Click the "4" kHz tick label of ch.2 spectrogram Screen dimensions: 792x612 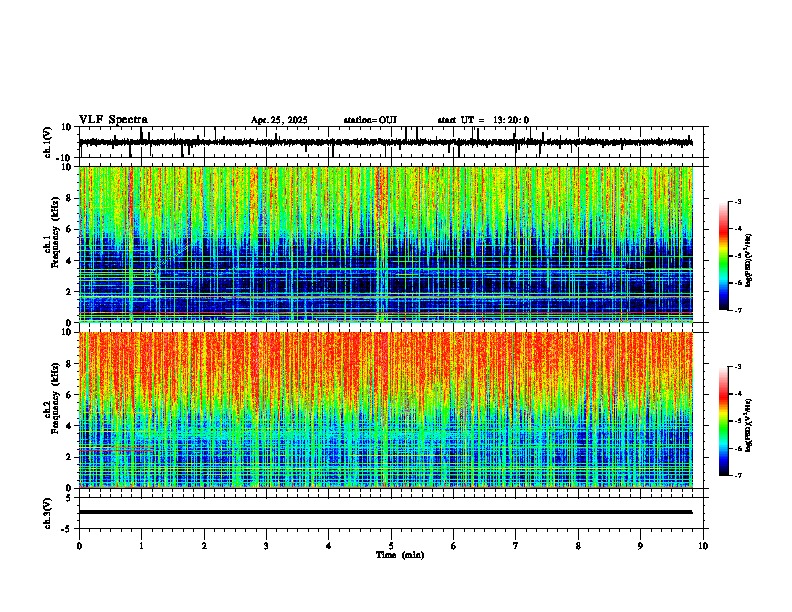[71, 426]
